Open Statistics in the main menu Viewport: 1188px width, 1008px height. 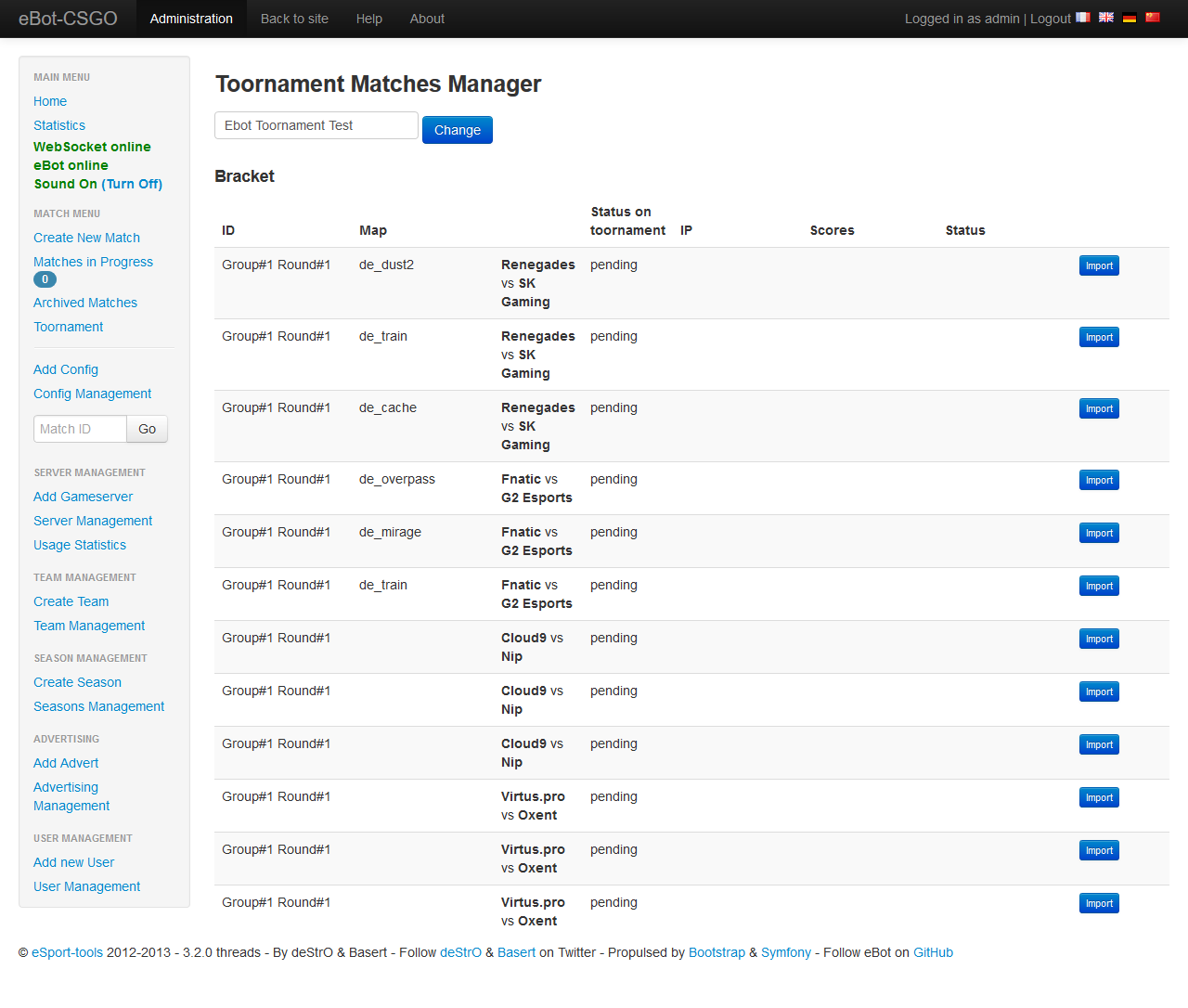59,125
